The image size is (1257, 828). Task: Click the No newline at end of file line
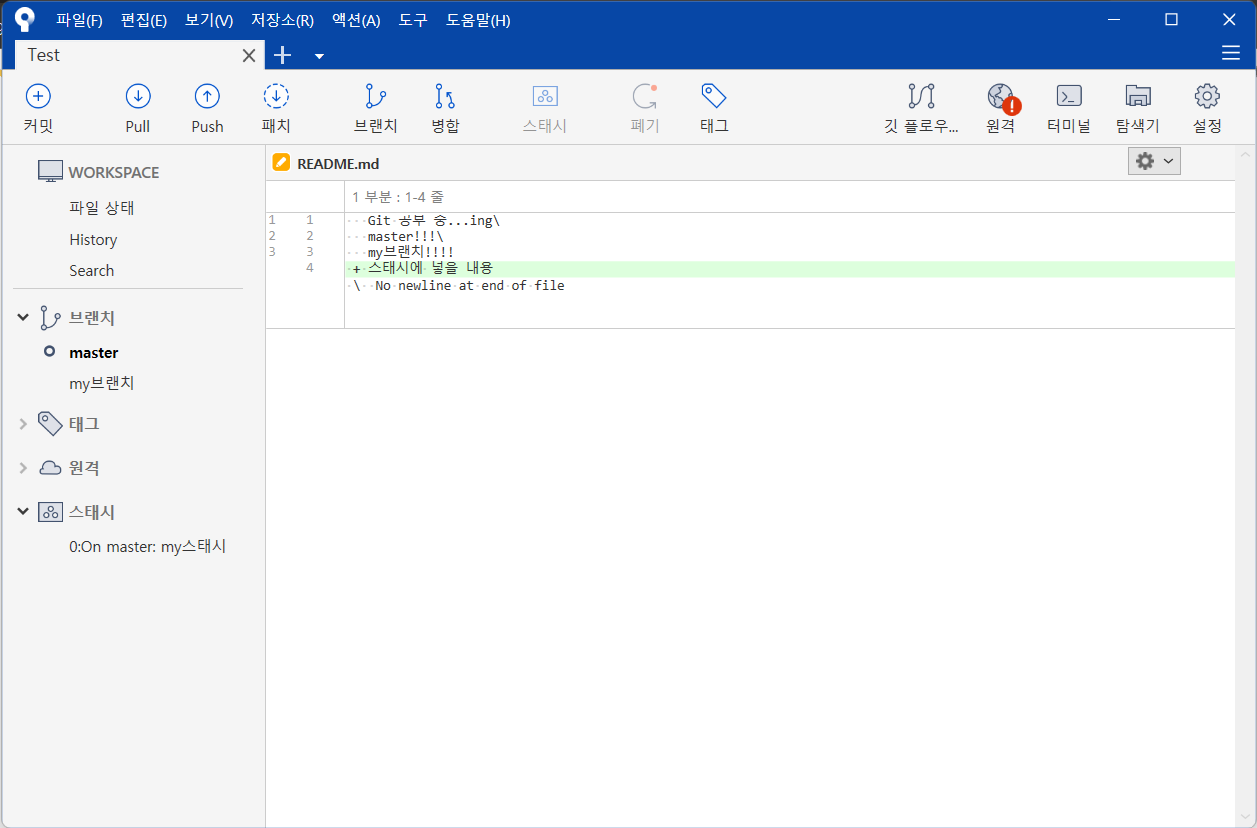click(x=469, y=285)
